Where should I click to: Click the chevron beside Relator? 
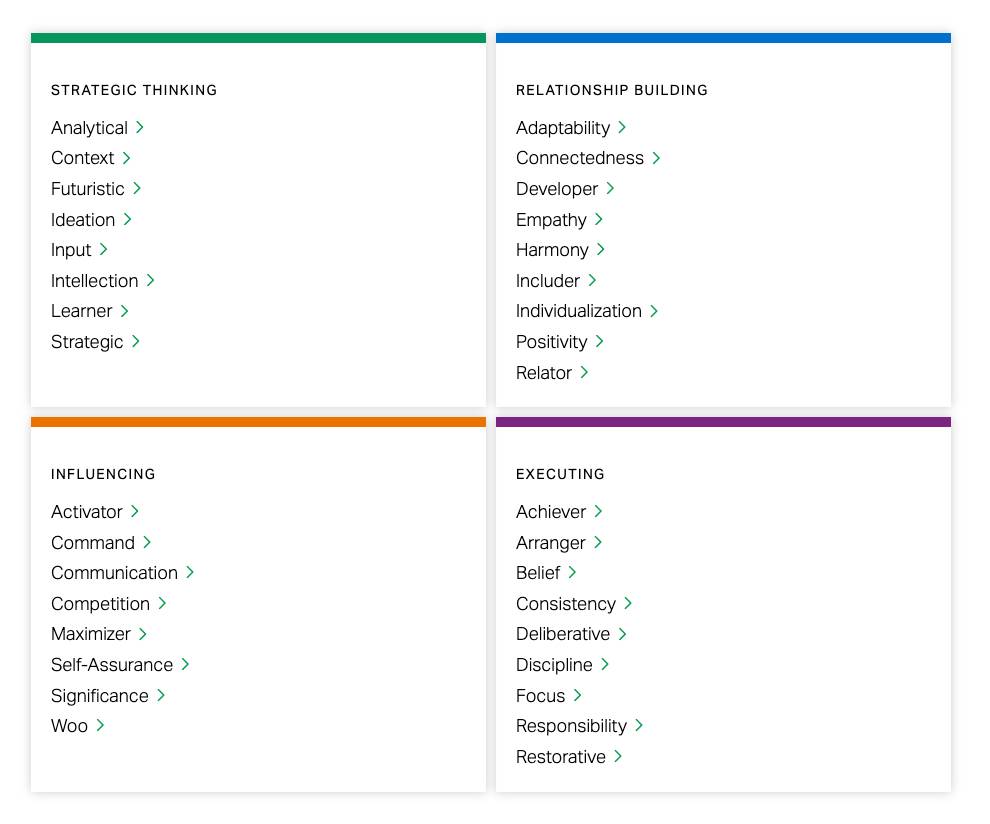coord(585,373)
